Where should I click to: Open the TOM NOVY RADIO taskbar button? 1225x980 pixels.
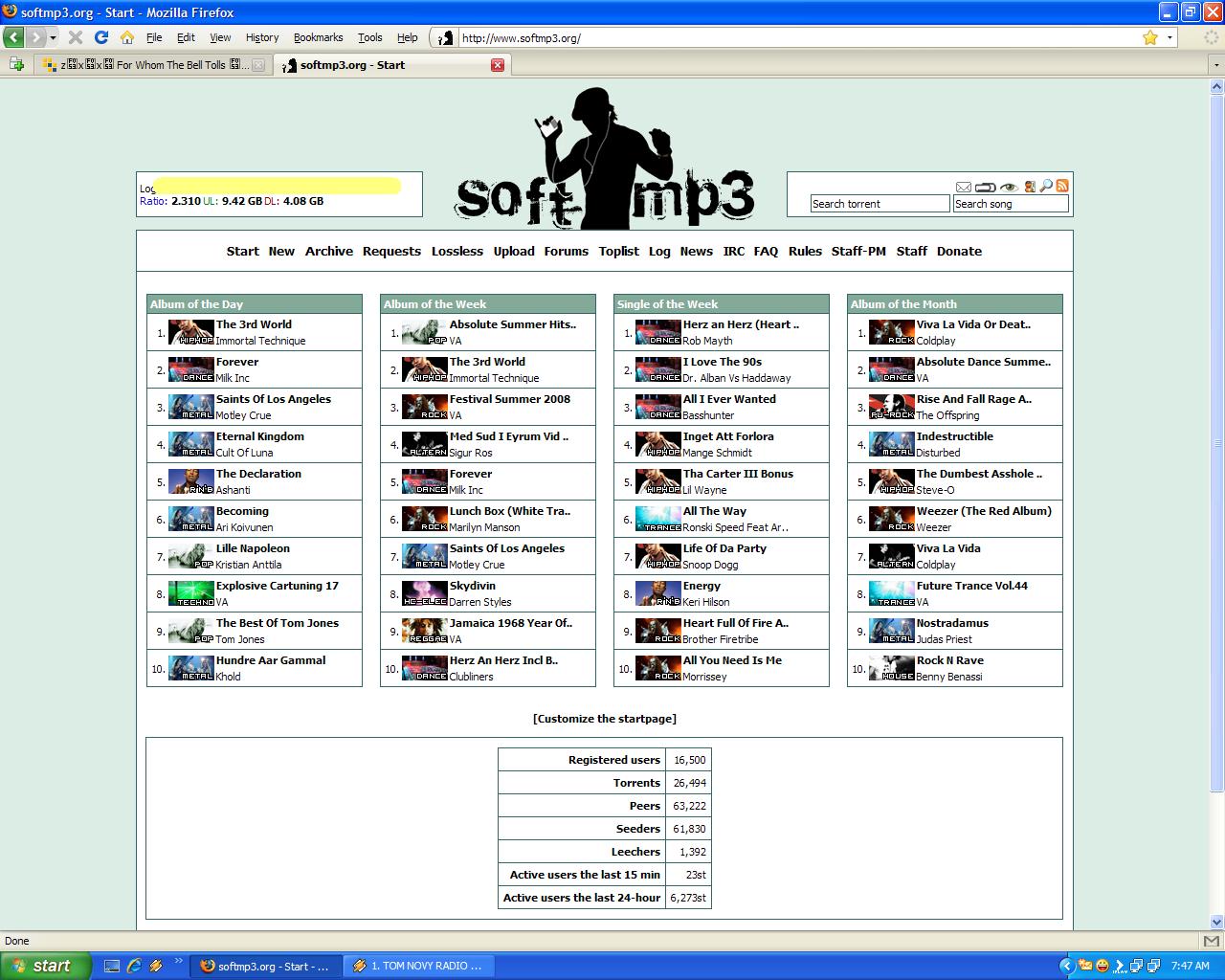point(417,966)
